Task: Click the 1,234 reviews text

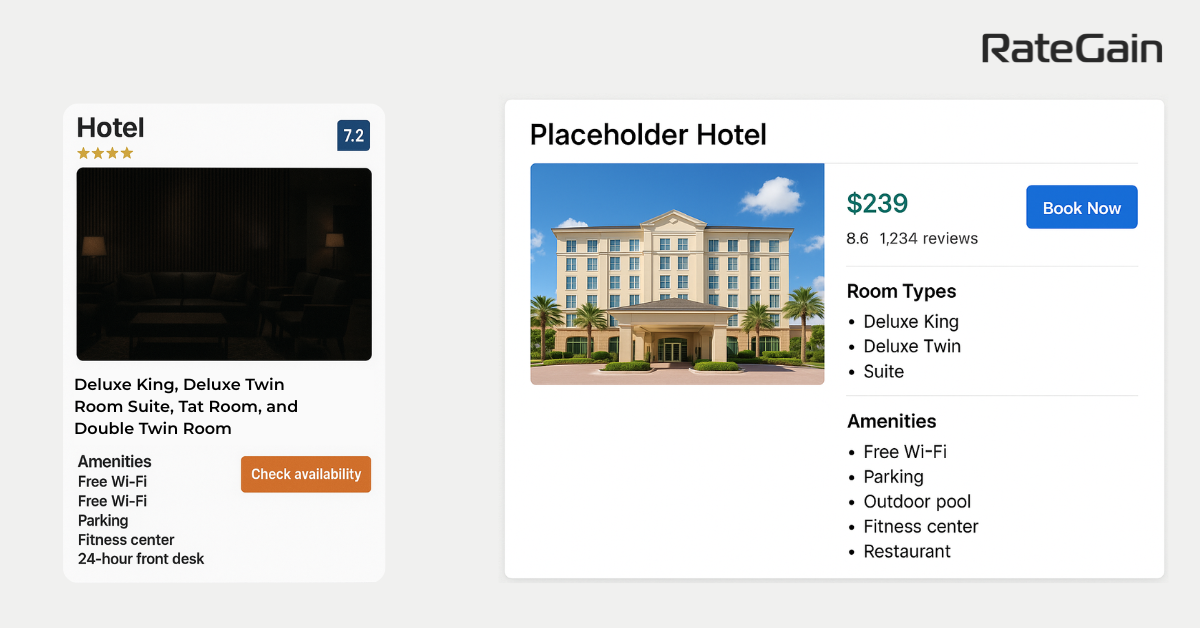Action: coord(929,238)
